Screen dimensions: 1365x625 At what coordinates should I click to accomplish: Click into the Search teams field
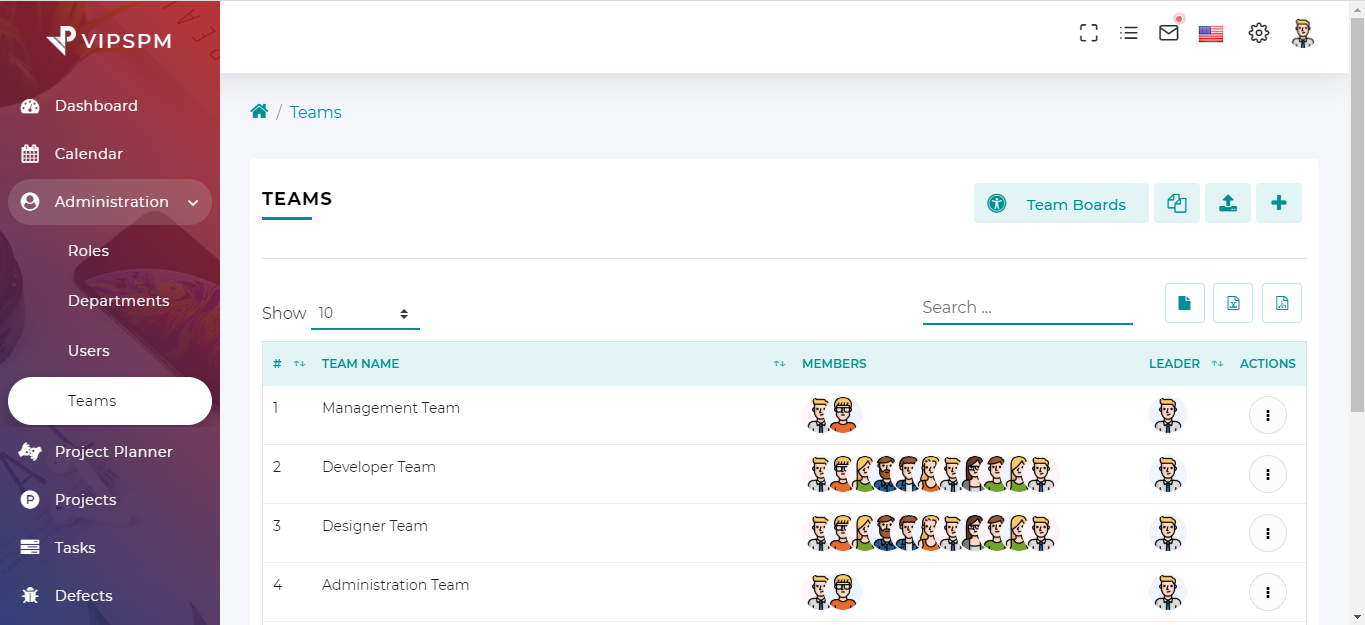coord(1027,308)
